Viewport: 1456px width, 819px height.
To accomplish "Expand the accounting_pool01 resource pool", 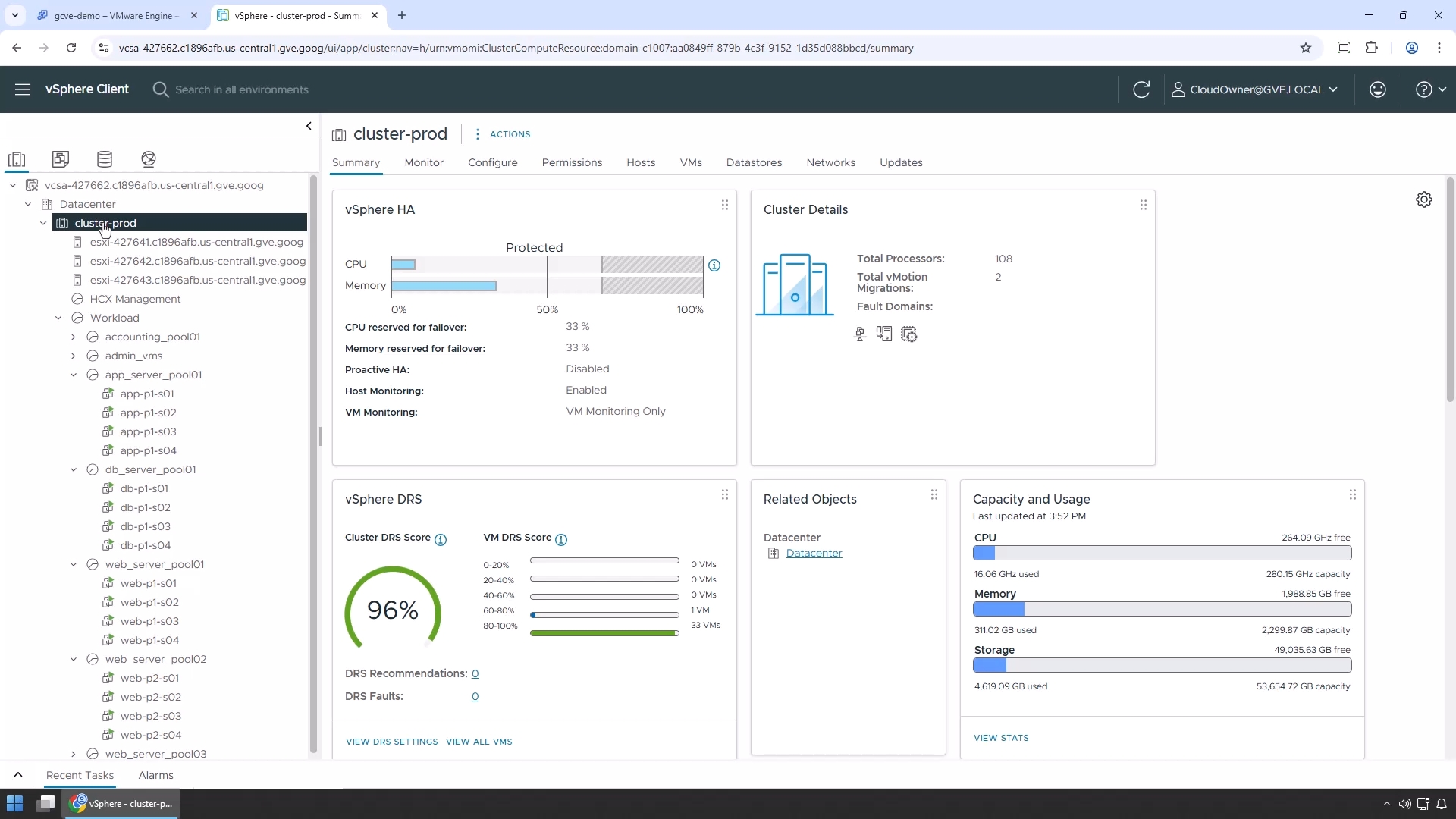I will 74,337.
